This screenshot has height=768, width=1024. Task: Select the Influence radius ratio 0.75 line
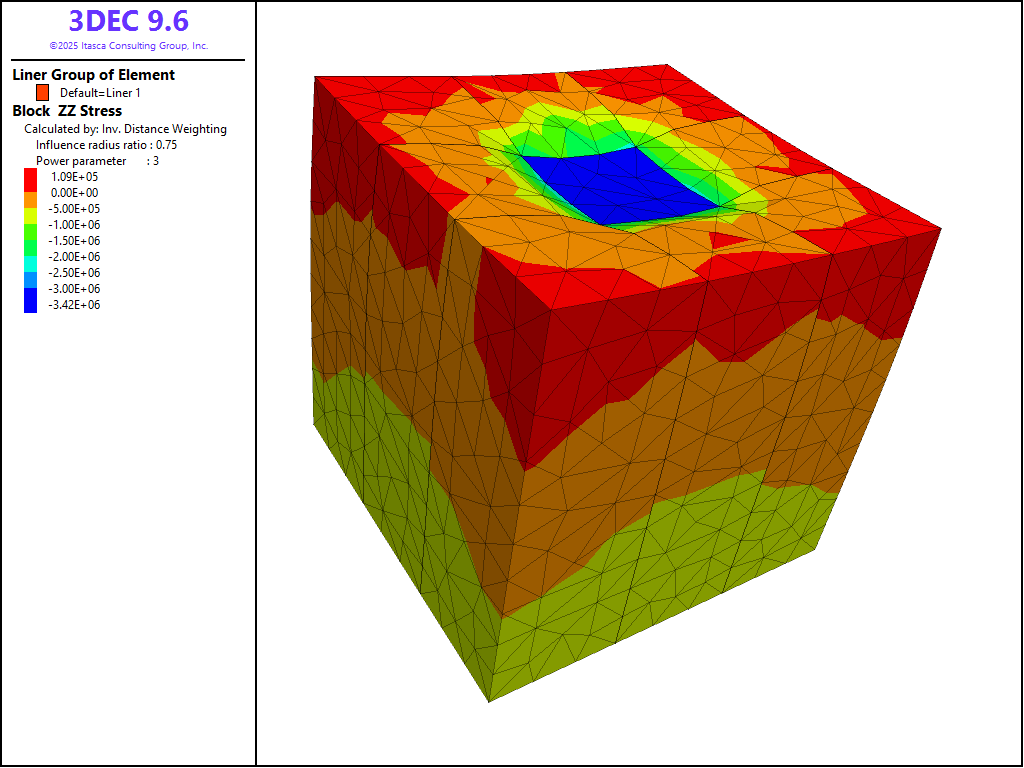pyautogui.click(x=106, y=145)
